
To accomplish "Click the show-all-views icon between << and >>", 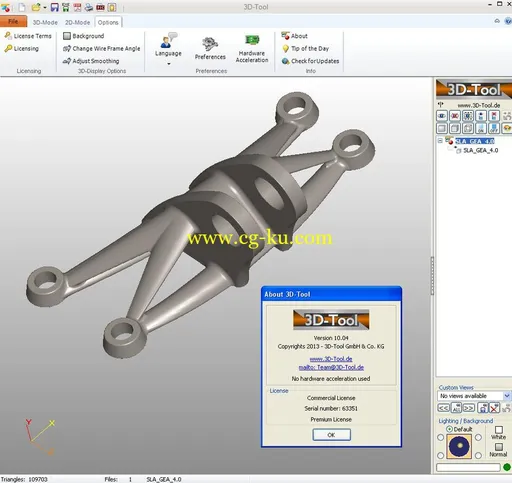I will [x=456, y=408].
